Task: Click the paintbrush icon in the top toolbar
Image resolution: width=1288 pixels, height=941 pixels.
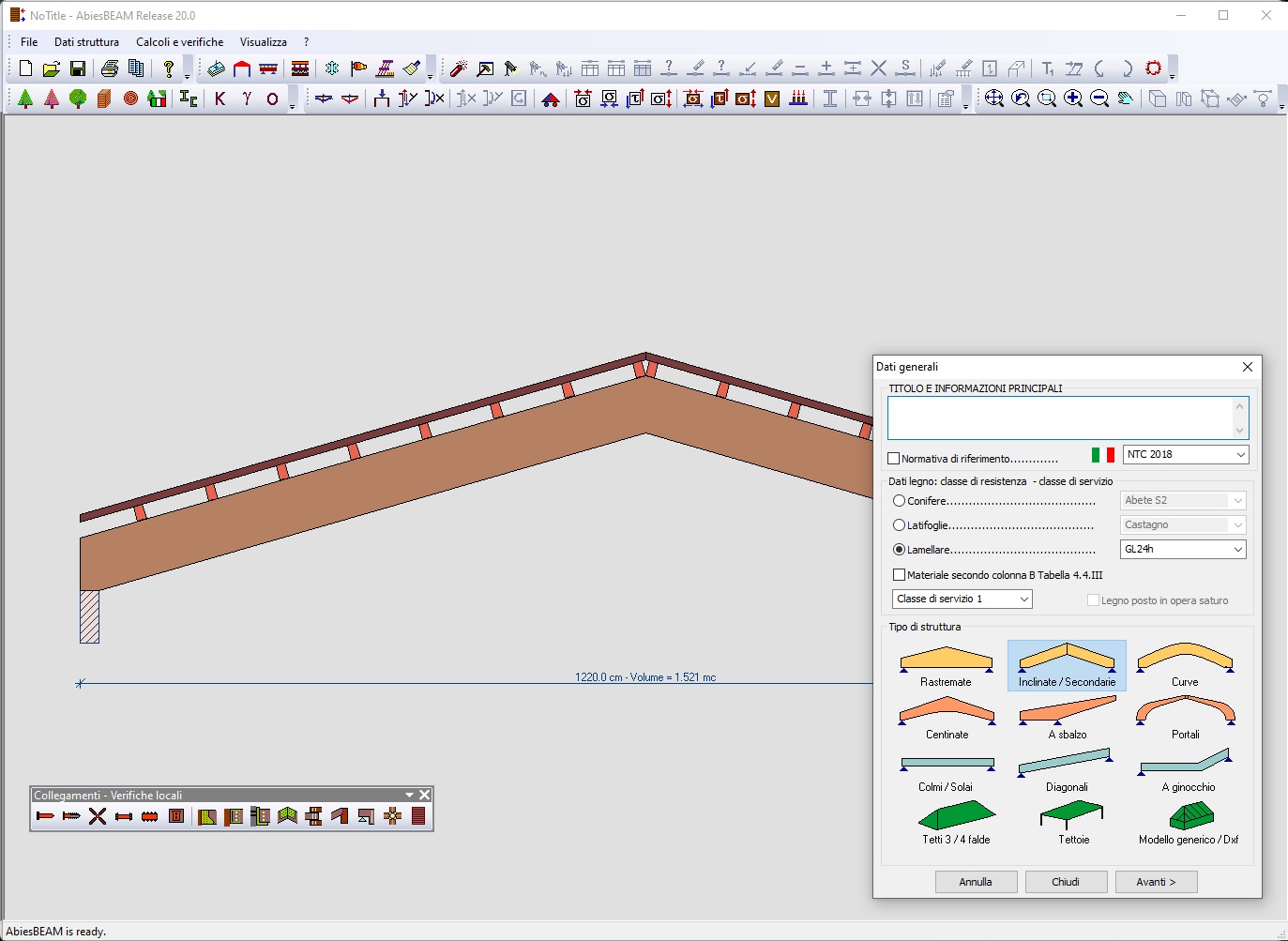Action: (411, 68)
